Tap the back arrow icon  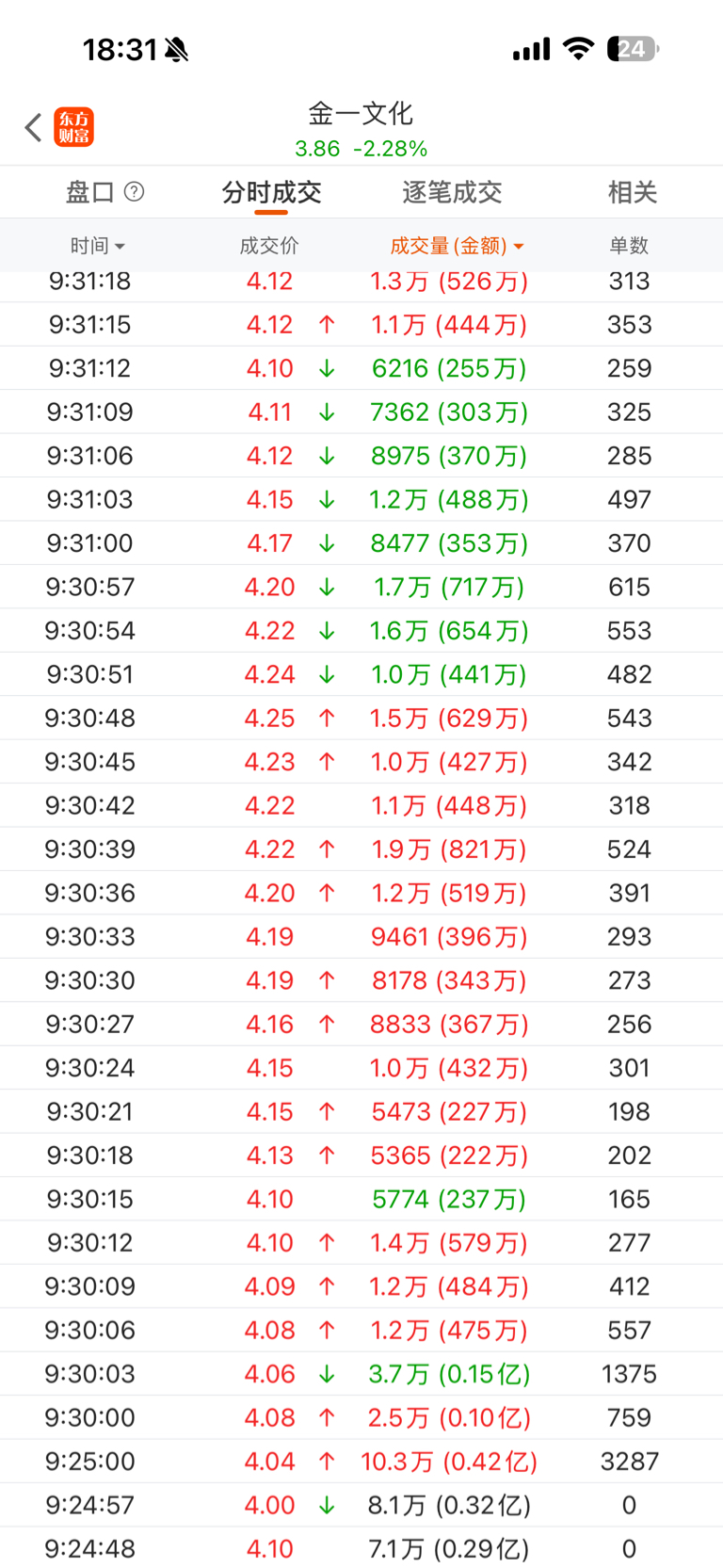[34, 127]
